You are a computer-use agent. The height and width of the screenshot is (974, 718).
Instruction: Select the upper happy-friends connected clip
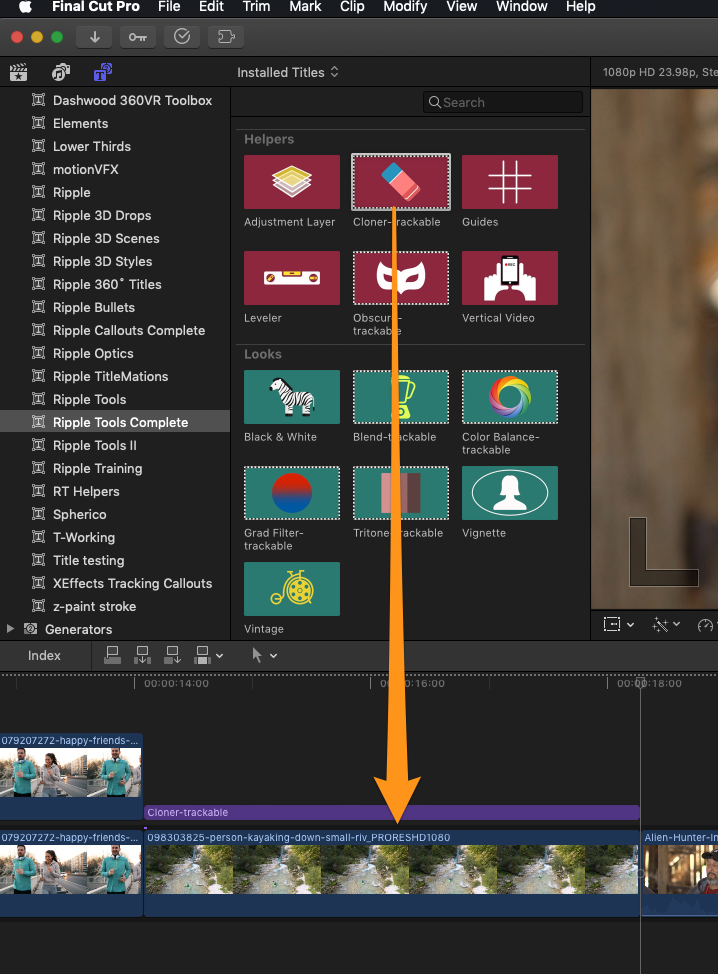71,776
